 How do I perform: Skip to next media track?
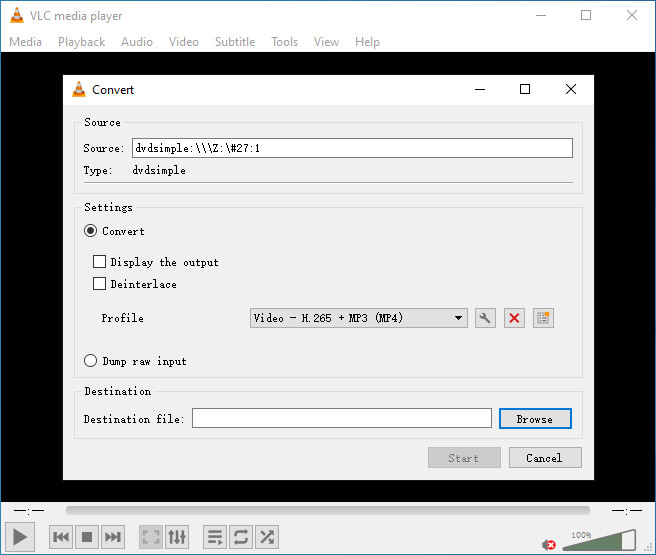pyautogui.click(x=113, y=537)
